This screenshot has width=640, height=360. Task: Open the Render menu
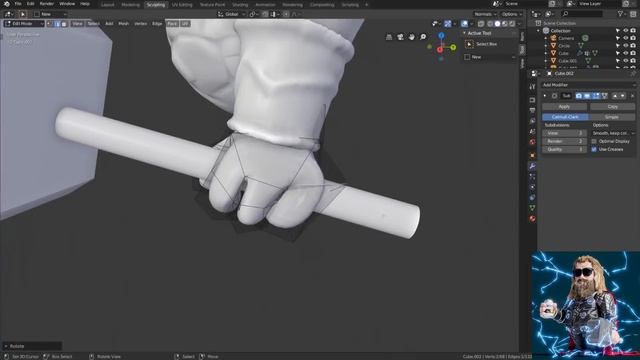(x=47, y=4)
